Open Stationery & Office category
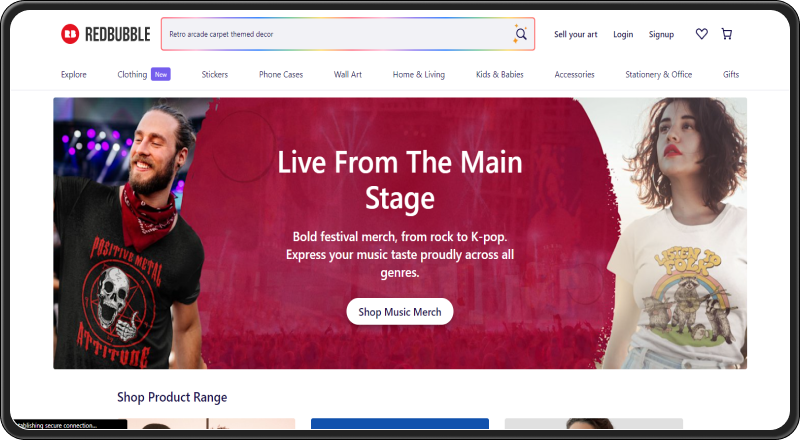The image size is (800, 440). (x=658, y=75)
